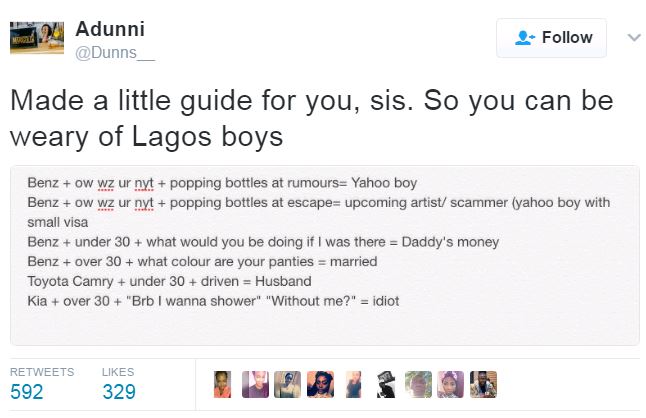Click the ninth liker avatar in the row
The image size is (646, 418).
(482, 385)
